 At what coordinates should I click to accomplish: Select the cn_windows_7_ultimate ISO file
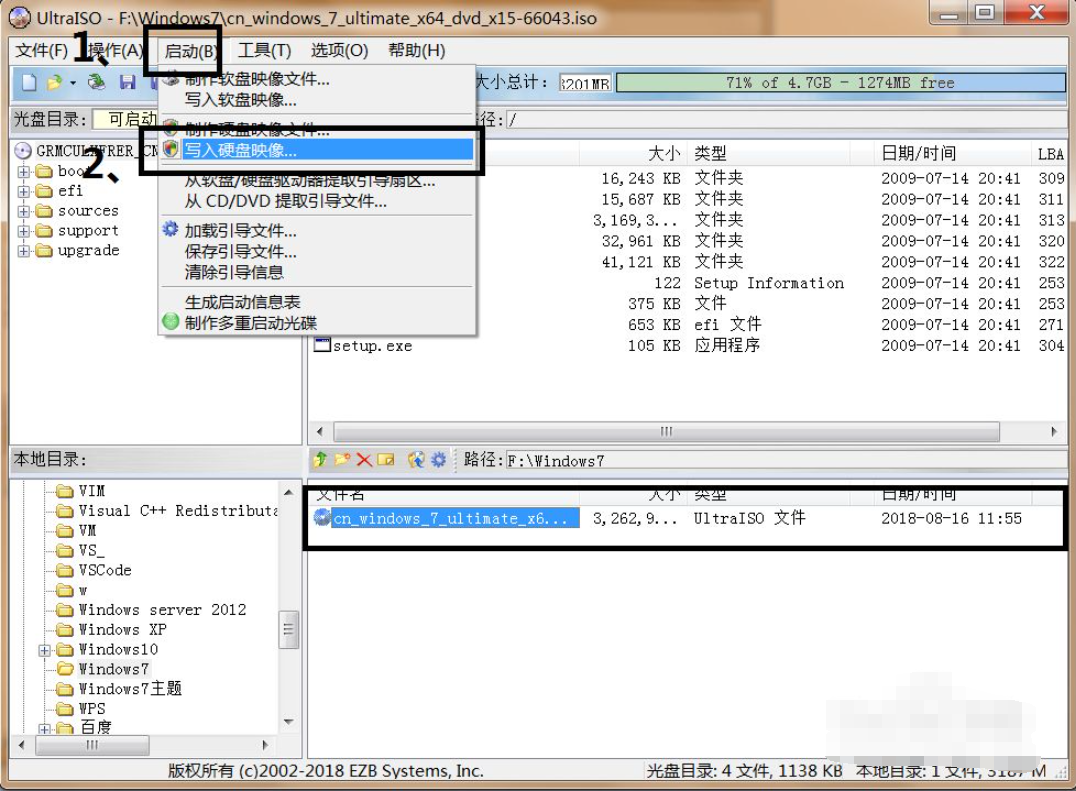450,518
